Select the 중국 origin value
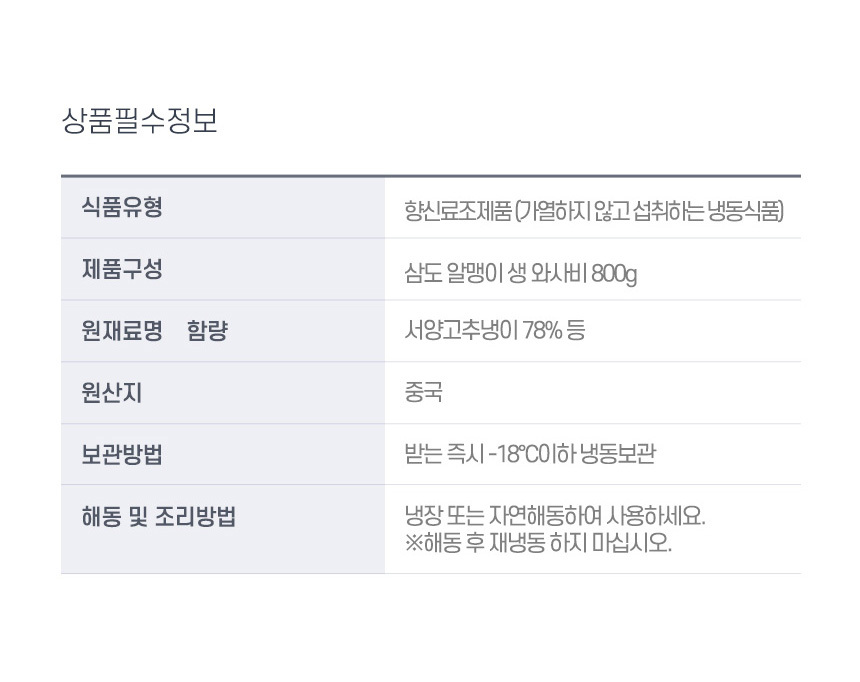Viewport: 860px width, 682px height. [423, 392]
